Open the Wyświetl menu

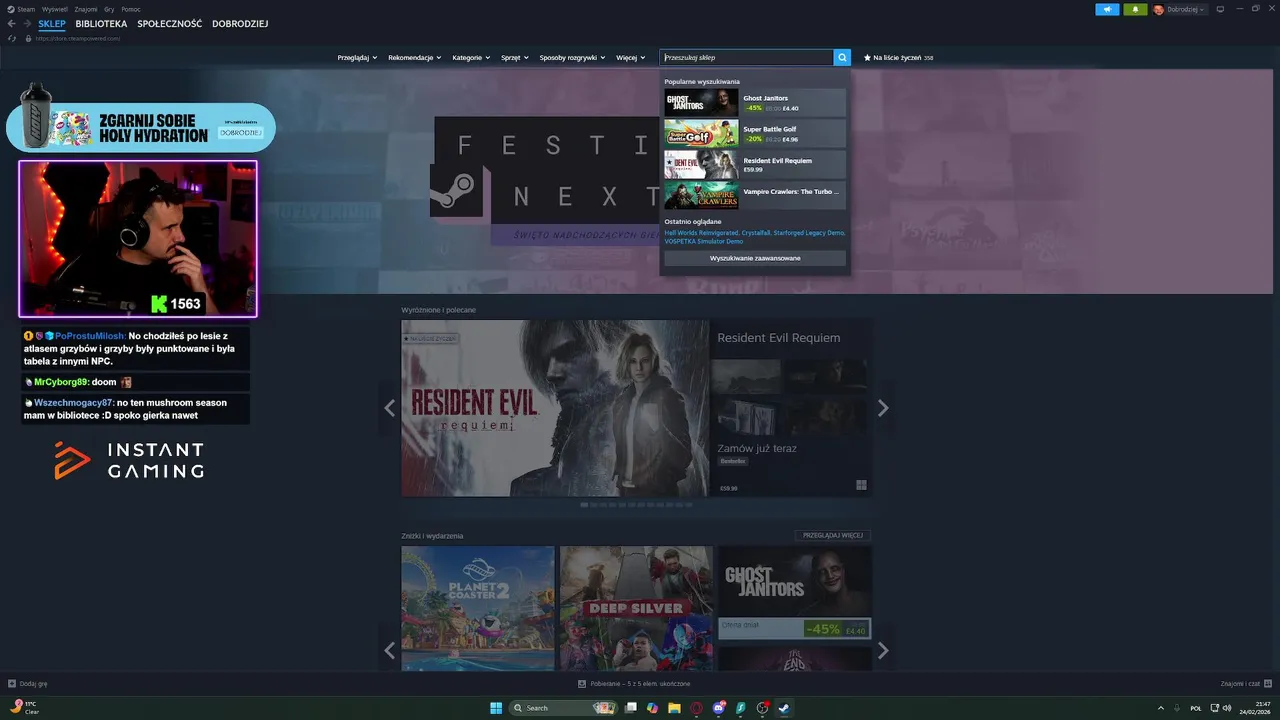click(55, 9)
